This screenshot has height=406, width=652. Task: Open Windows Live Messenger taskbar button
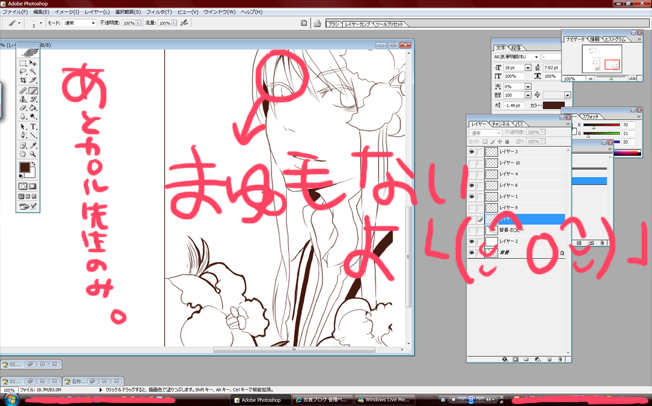coord(383,400)
